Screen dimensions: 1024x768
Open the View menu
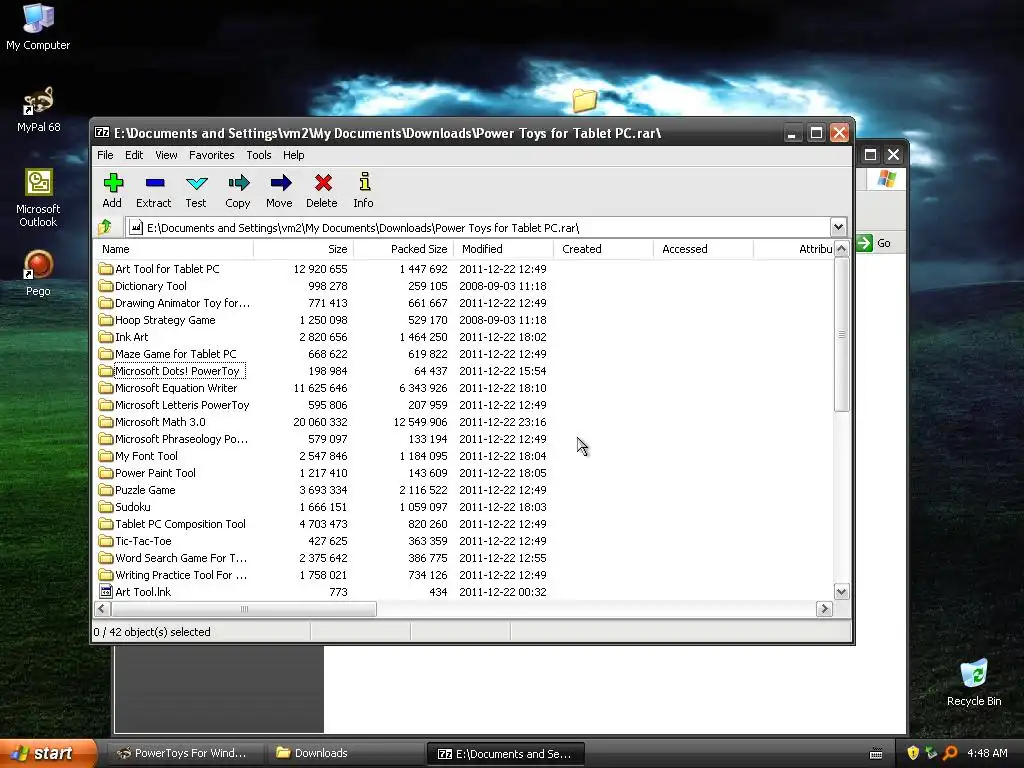coord(166,155)
